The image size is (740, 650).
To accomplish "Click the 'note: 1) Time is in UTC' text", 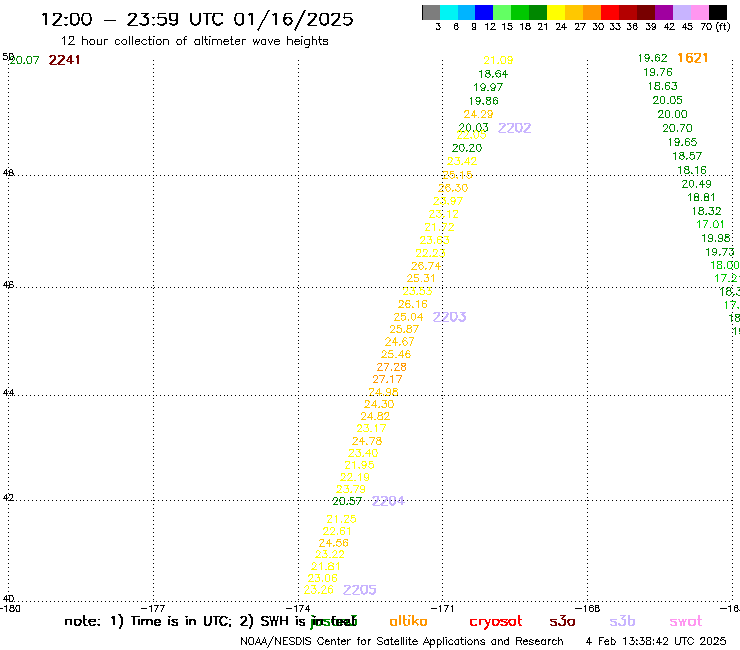I will [x=148, y=621].
